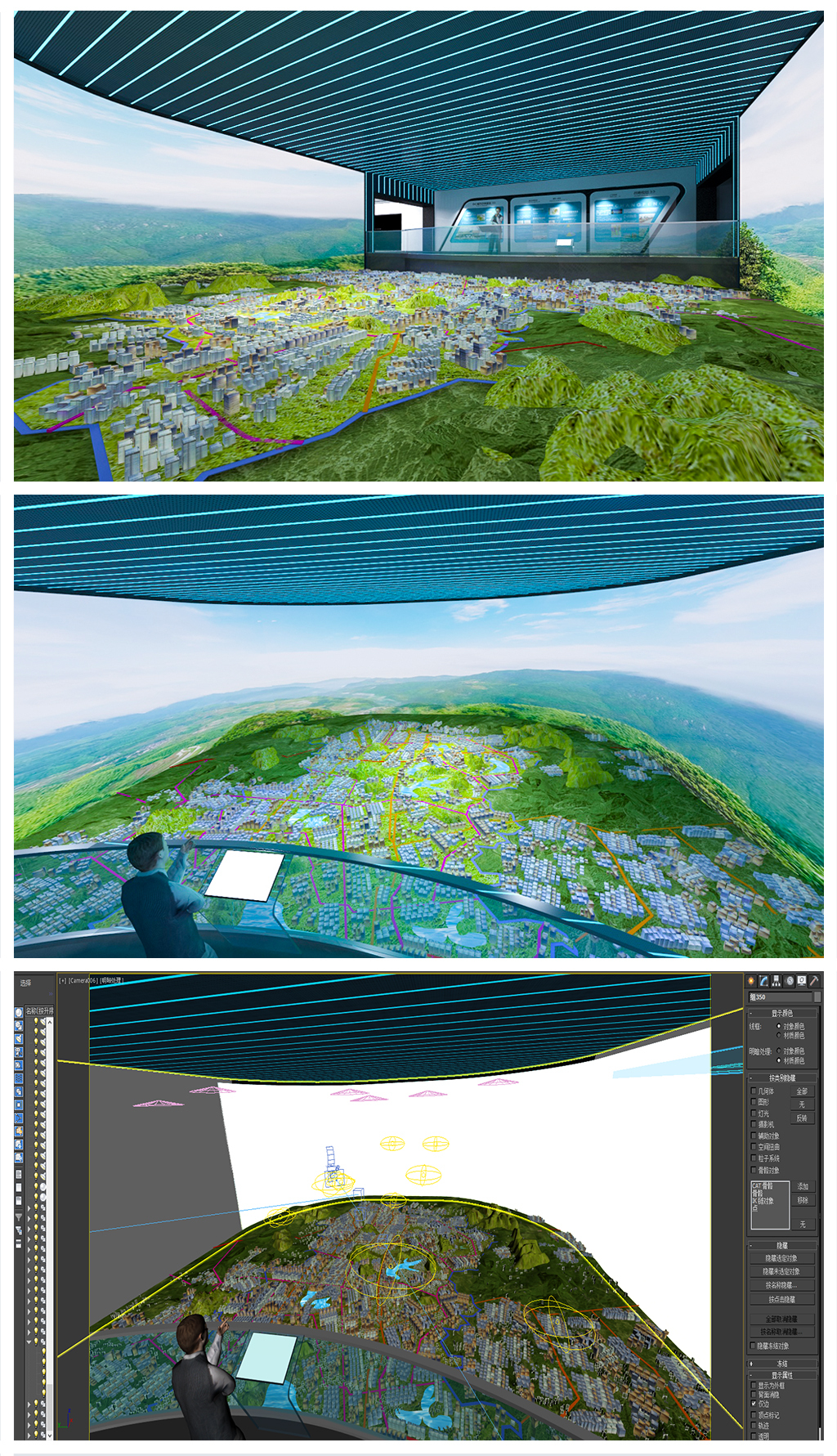This screenshot has width=837, height=1456.
Task: Toggle Display Geometry filter in scene explorer
Action: [19, 1012]
